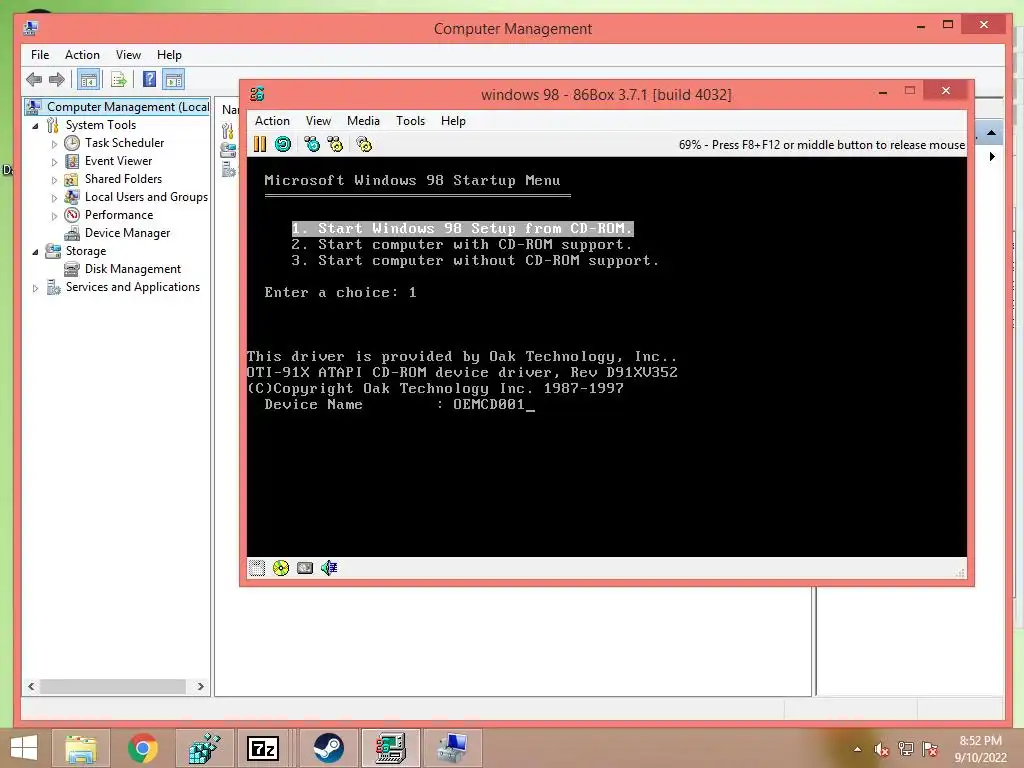Screen dimensions: 1024x768
Task: Click the hard disk status bar icon
Action: click(305, 568)
